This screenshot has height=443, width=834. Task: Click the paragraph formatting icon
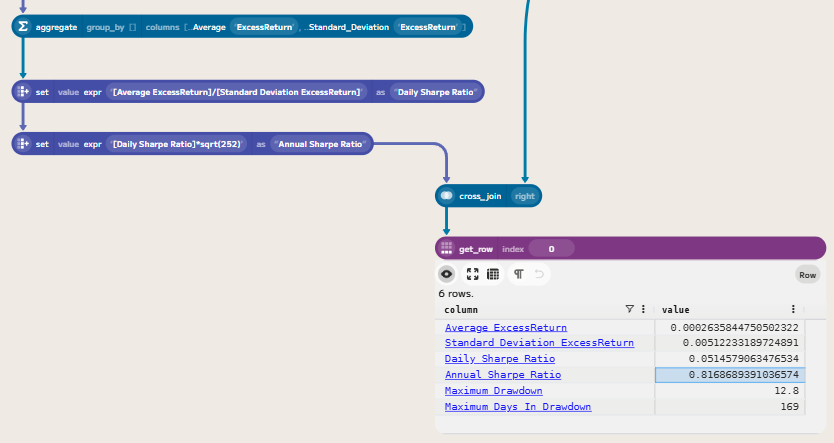[x=519, y=274]
